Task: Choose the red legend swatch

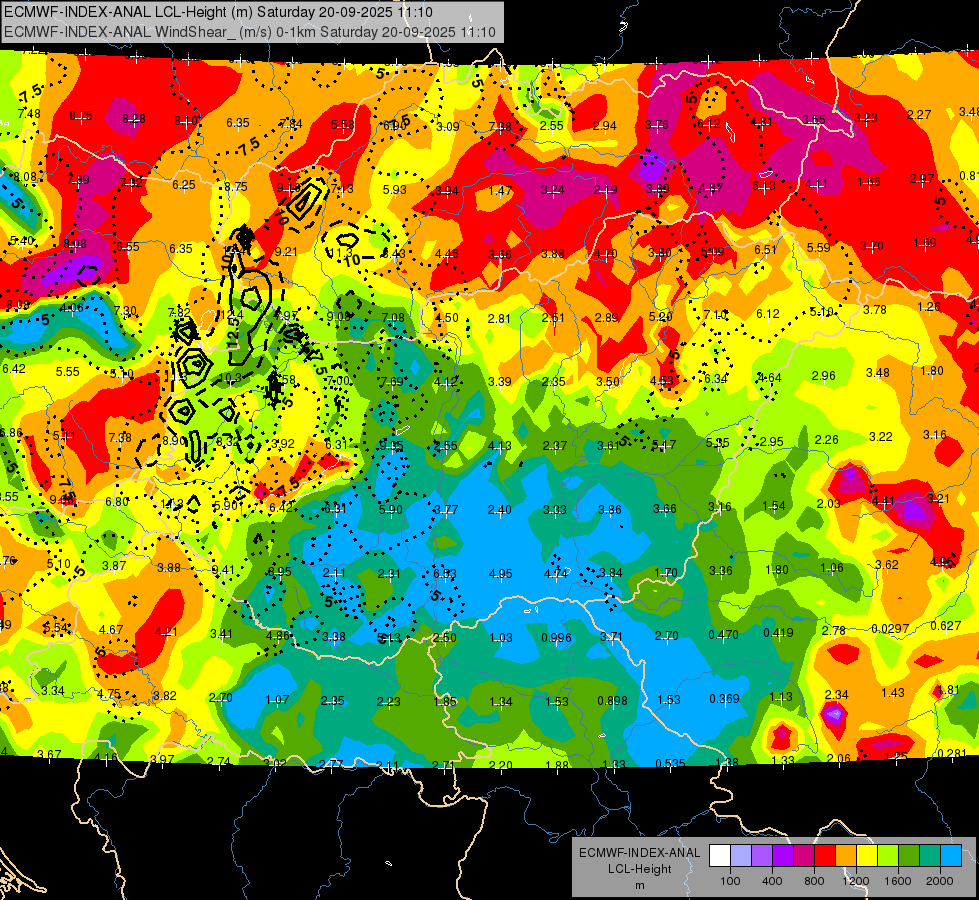Action: click(825, 855)
